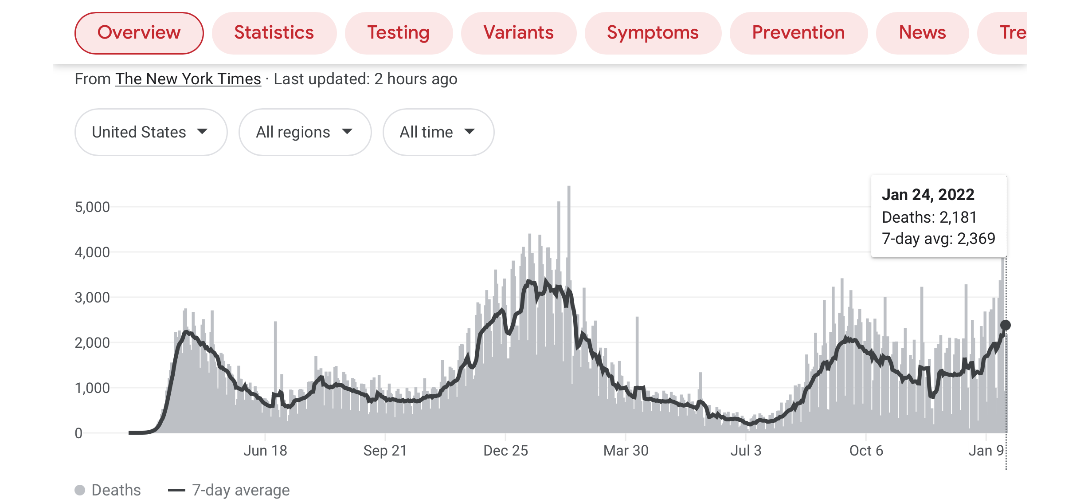Select the Overview tab

[x=139, y=33]
